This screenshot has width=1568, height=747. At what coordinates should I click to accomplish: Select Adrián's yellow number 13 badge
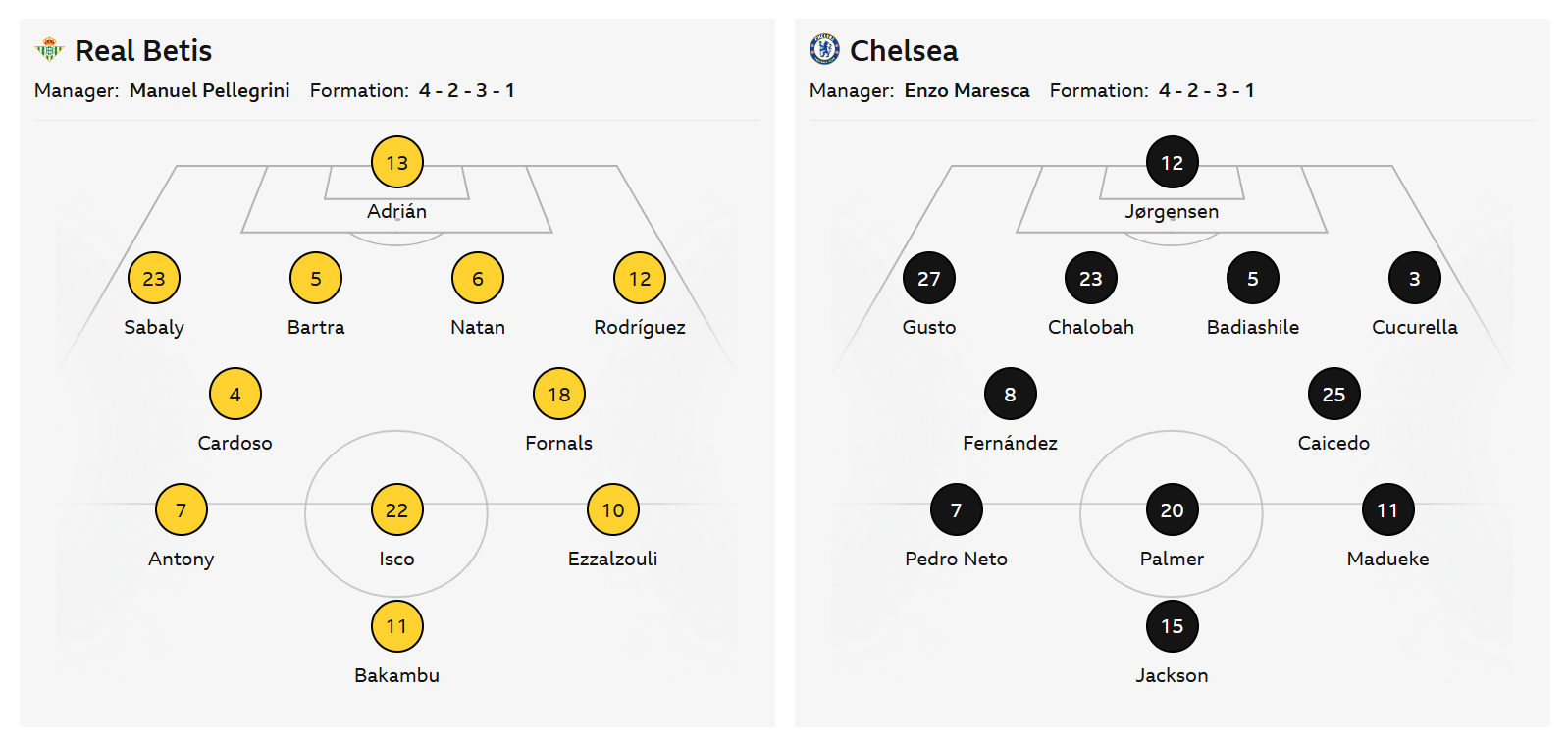click(396, 162)
